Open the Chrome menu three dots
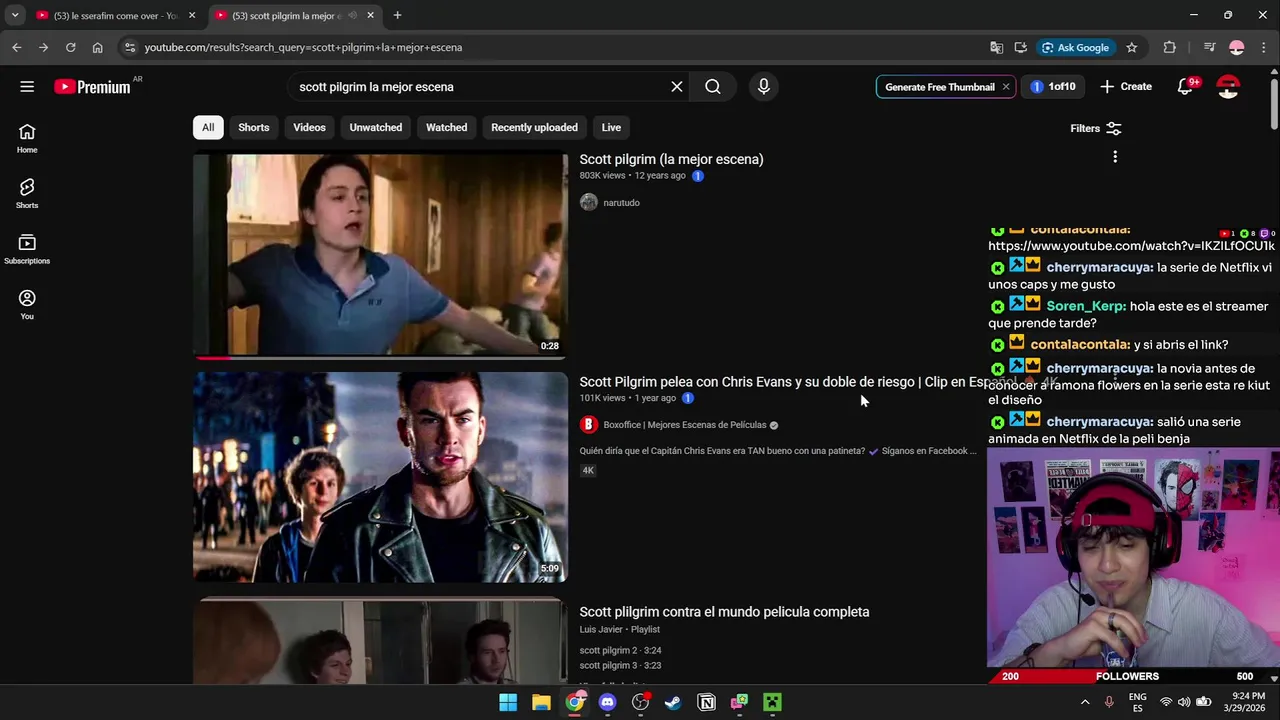 tap(1264, 47)
